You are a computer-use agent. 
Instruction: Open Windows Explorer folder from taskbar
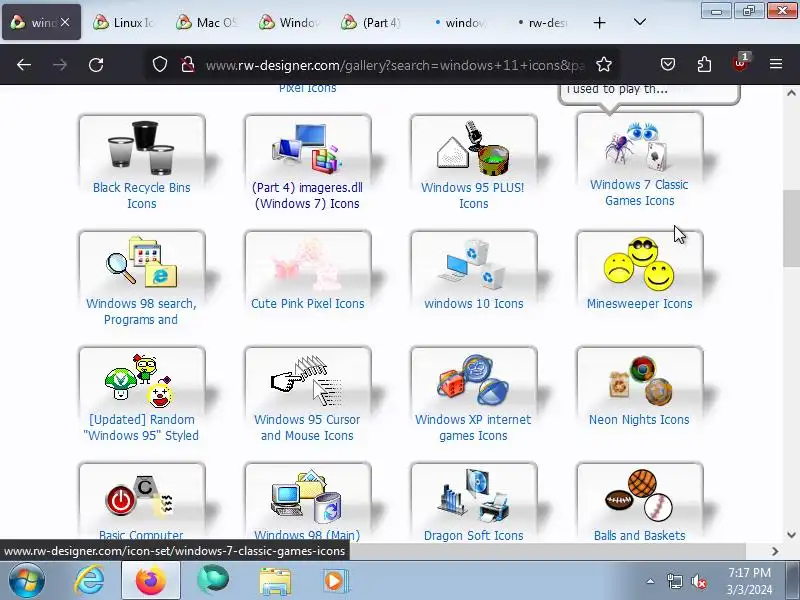point(274,581)
